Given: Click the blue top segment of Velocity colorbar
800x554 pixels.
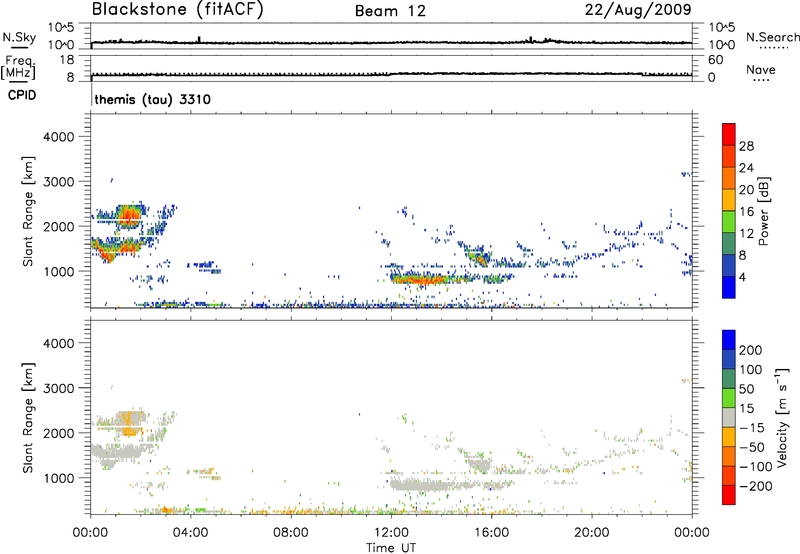Looking at the screenshot, I should point(729,340).
